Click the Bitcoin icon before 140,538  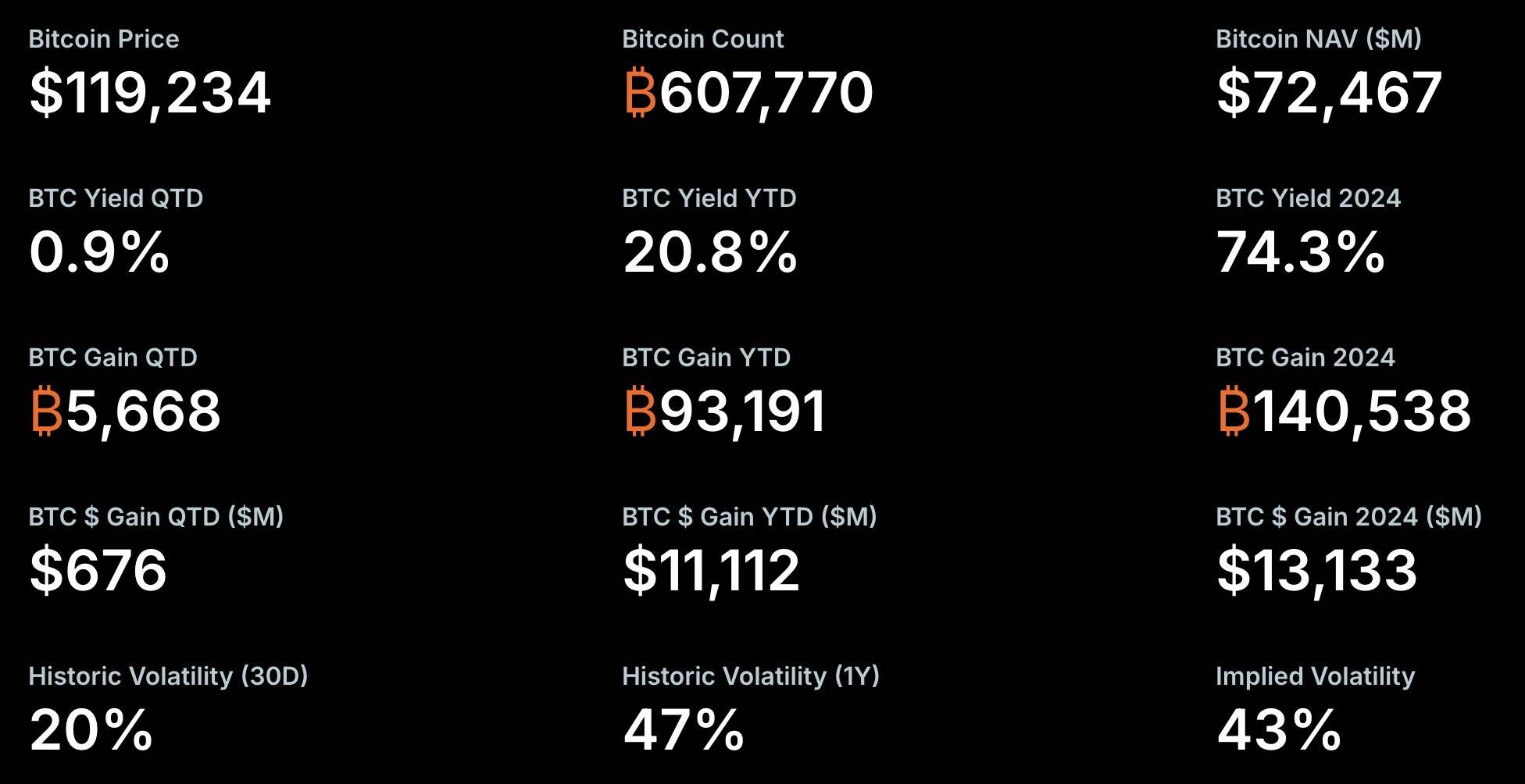[x=1234, y=412]
